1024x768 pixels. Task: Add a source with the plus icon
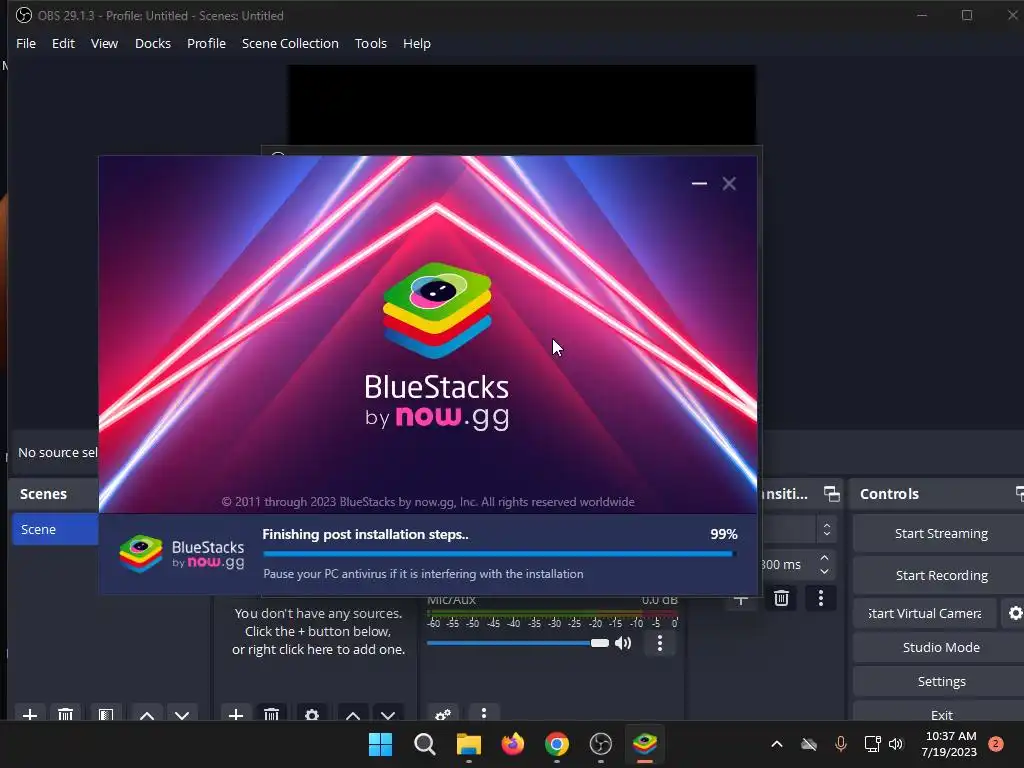point(236,715)
